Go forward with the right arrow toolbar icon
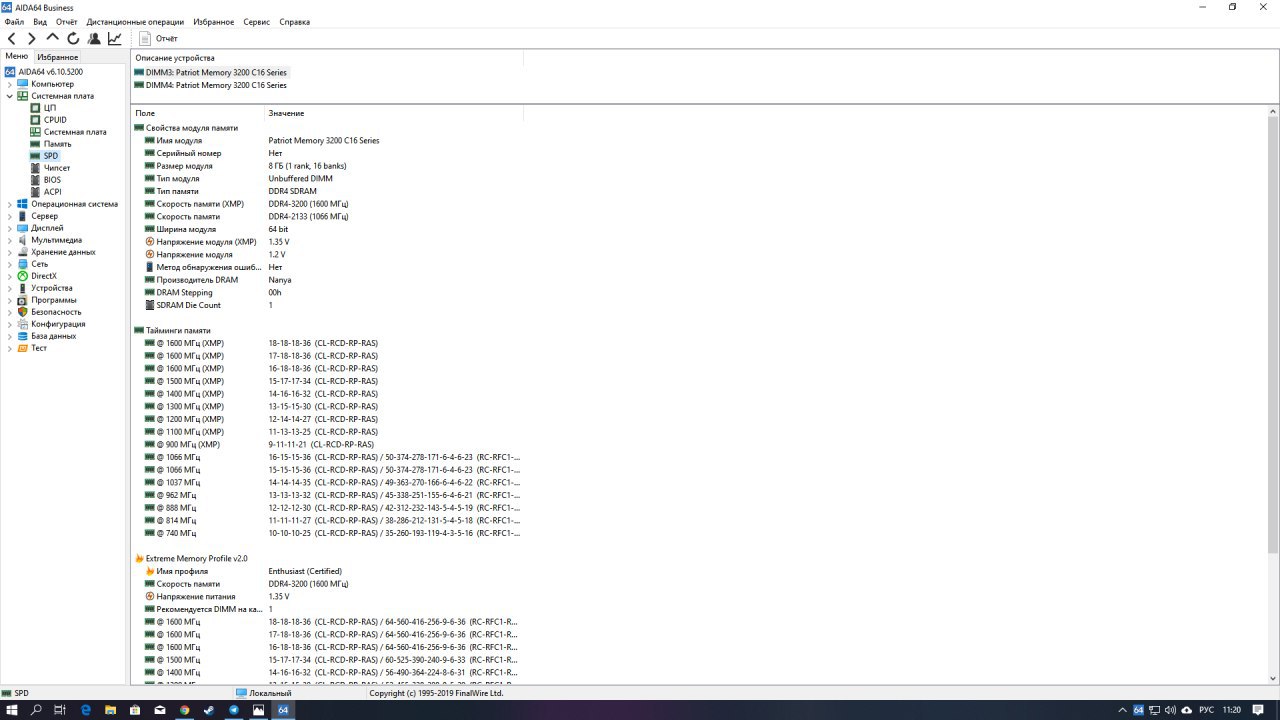 [x=32, y=39]
